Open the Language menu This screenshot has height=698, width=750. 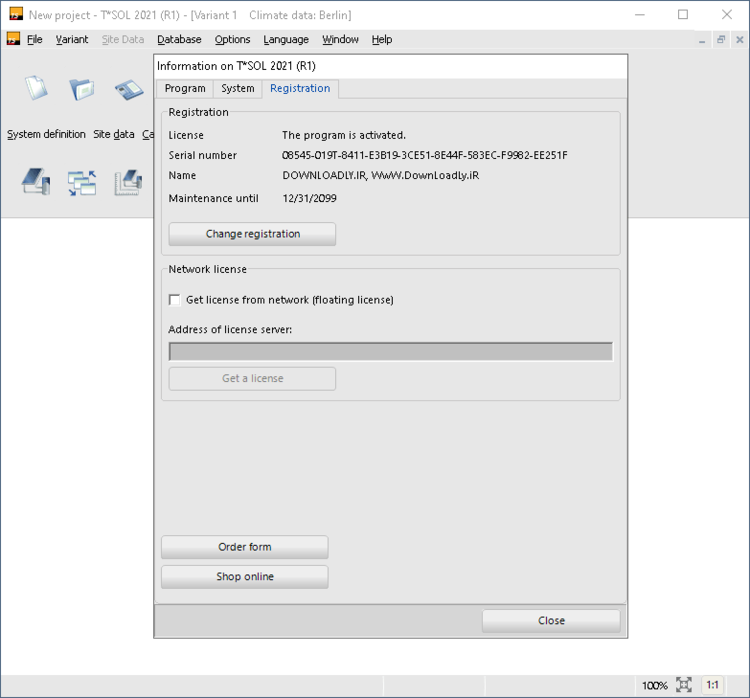point(286,40)
